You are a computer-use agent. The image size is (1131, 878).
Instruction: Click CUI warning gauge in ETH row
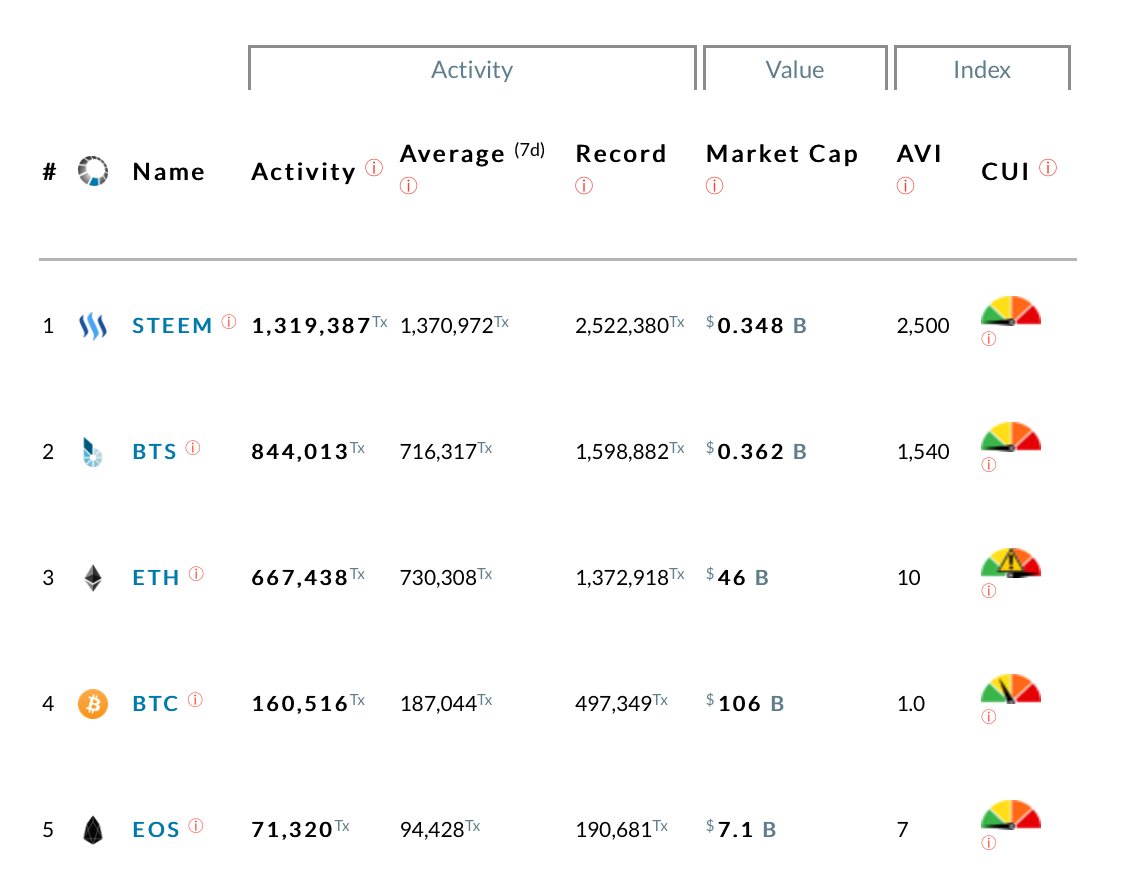point(1011,563)
